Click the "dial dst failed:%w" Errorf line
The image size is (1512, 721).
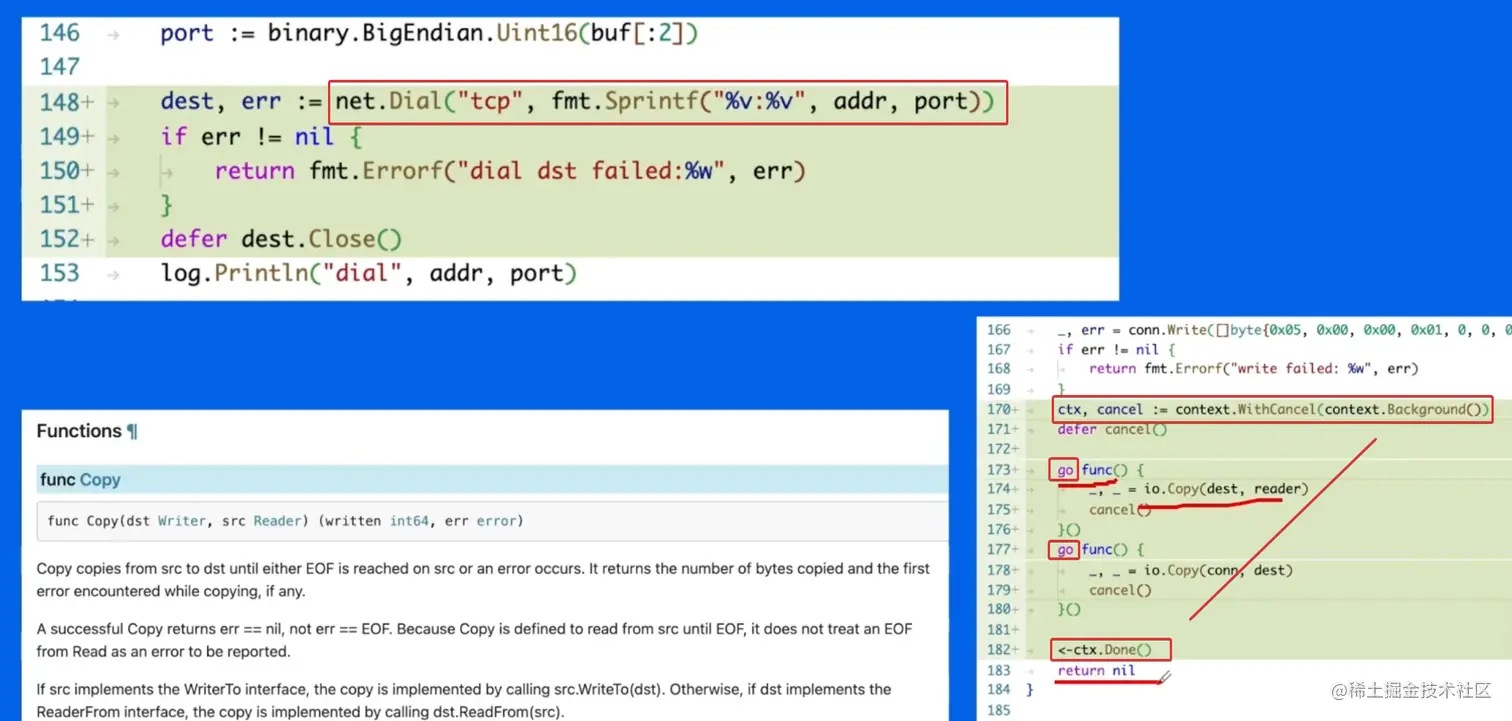click(510, 171)
